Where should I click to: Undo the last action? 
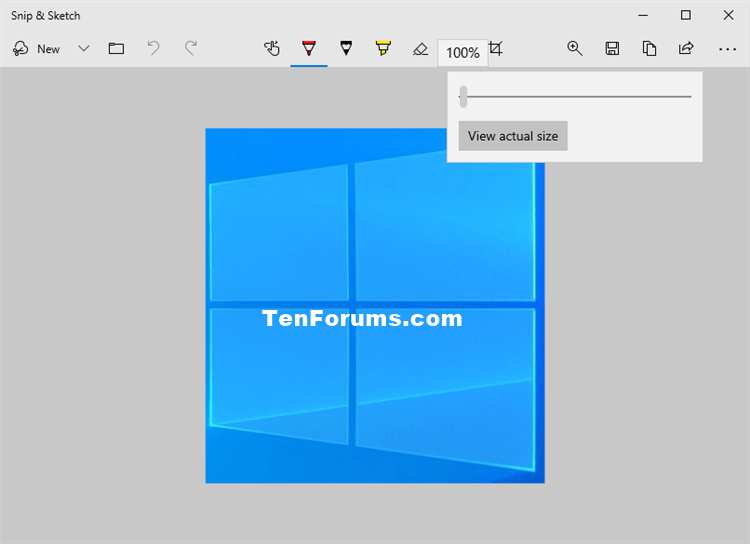[x=153, y=48]
